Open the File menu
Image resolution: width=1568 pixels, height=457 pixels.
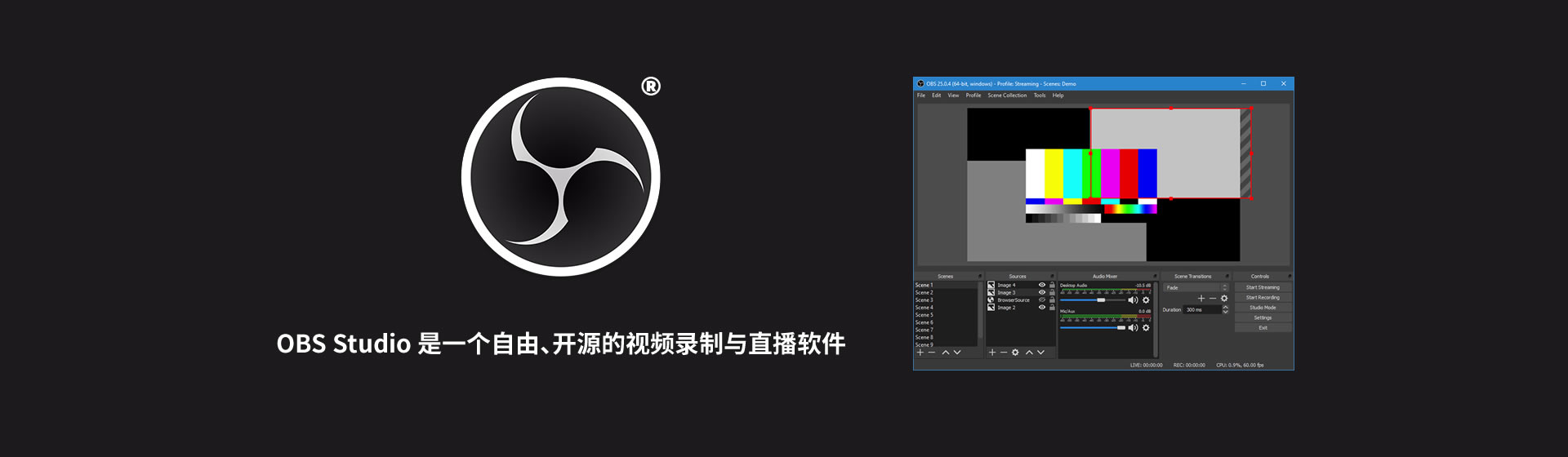click(921, 95)
